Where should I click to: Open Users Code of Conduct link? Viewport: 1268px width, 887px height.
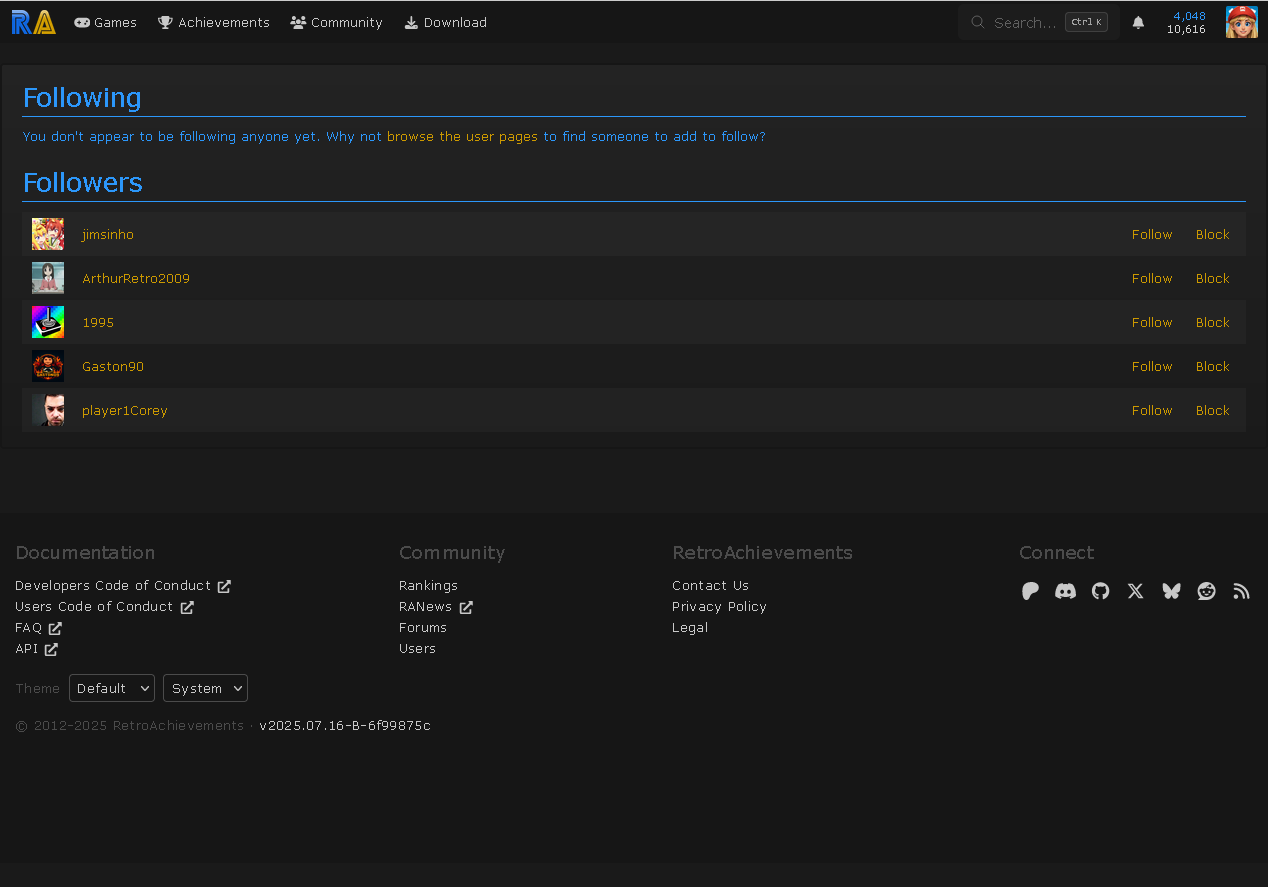(105, 607)
